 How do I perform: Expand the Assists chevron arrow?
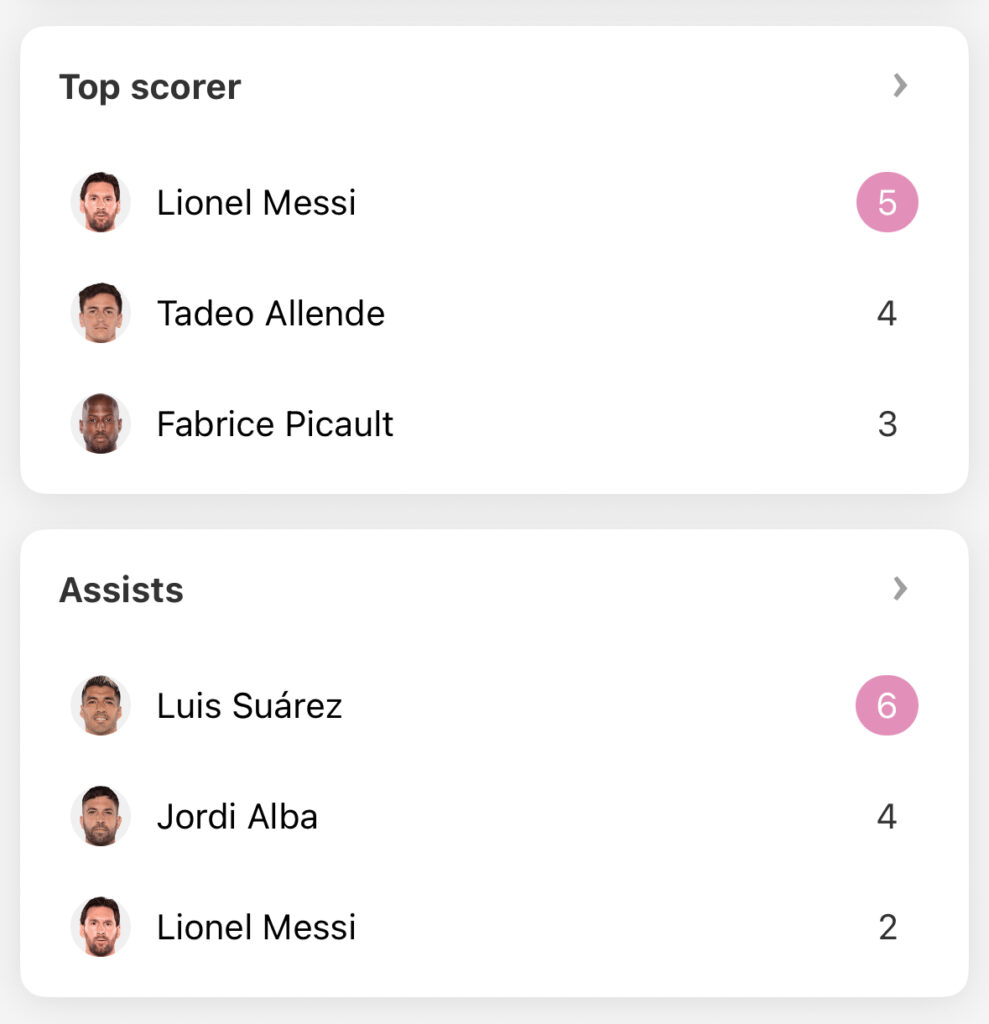(900, 588)
